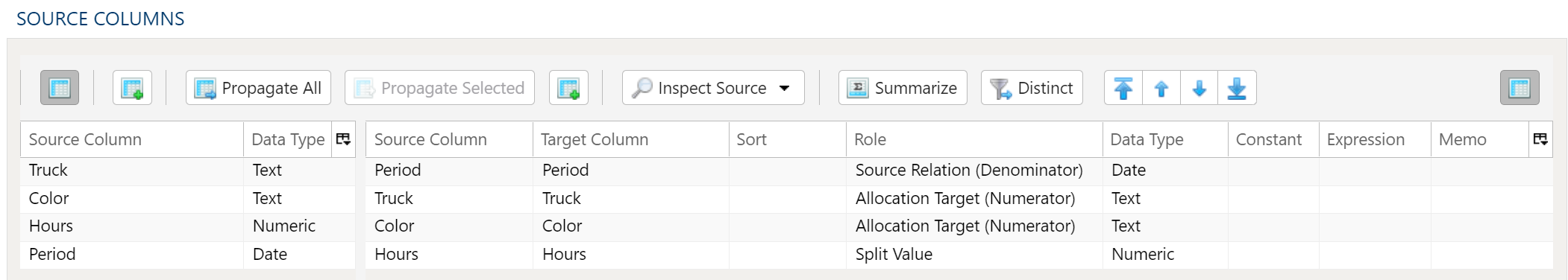Move row up one arrow icon
The height and width of the screenshot is (280, 1568).
coord(1161,88)
